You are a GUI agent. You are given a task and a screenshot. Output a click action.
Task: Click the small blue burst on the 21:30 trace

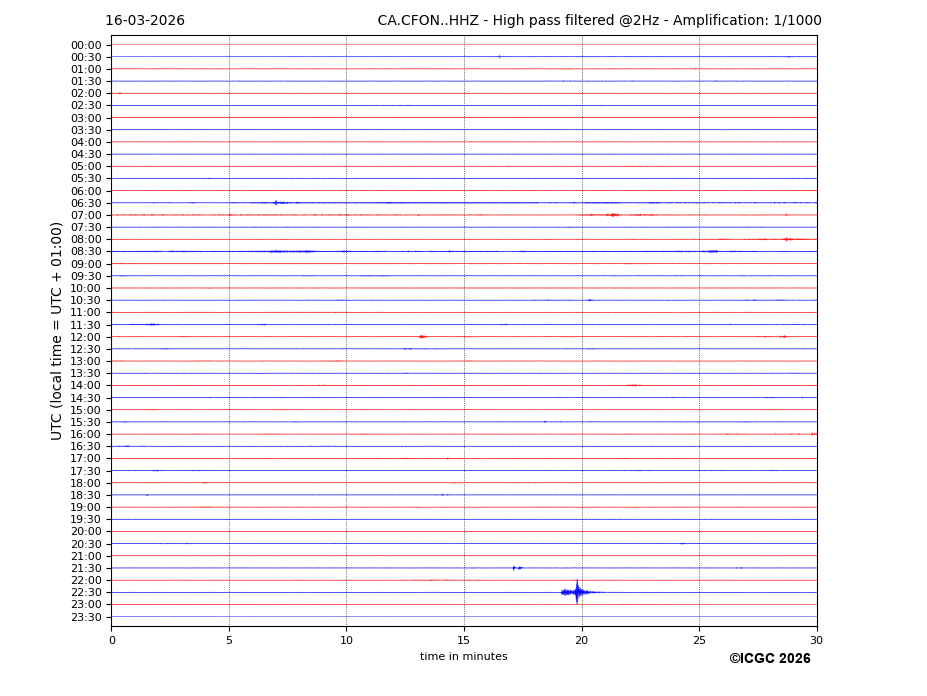pos(517,568)
